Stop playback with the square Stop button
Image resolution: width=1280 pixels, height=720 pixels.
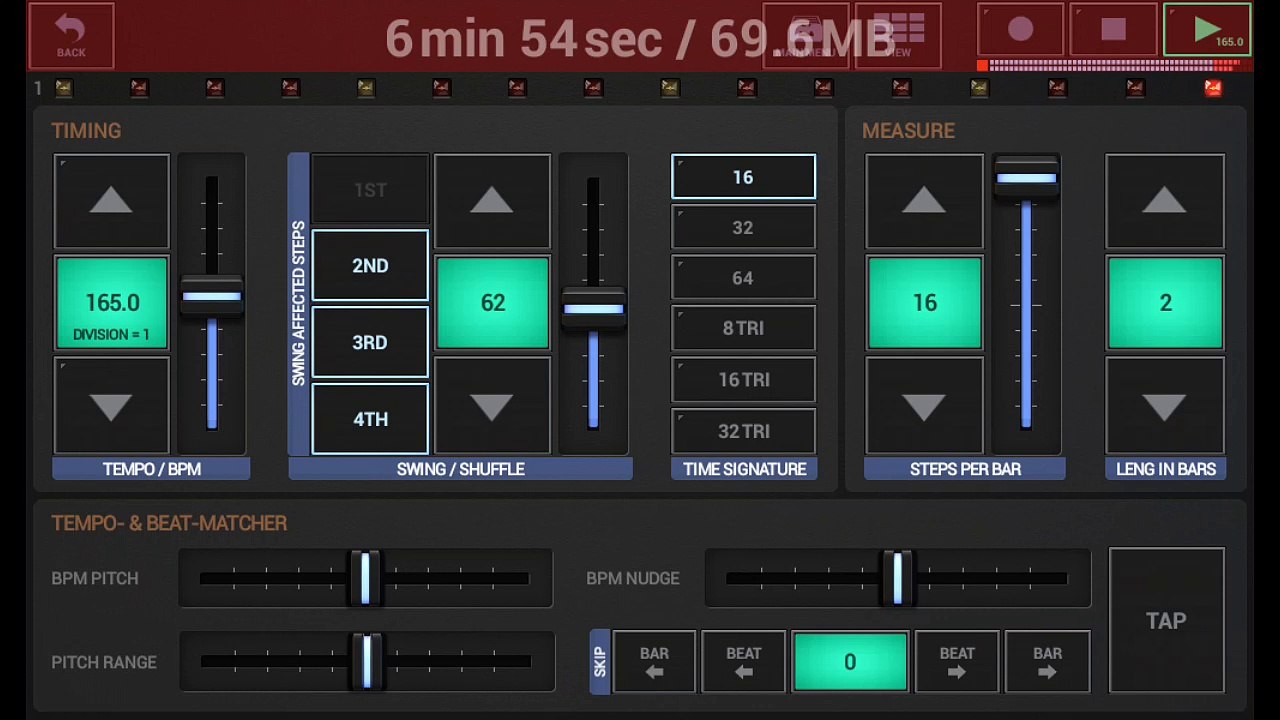[1113, 31]
